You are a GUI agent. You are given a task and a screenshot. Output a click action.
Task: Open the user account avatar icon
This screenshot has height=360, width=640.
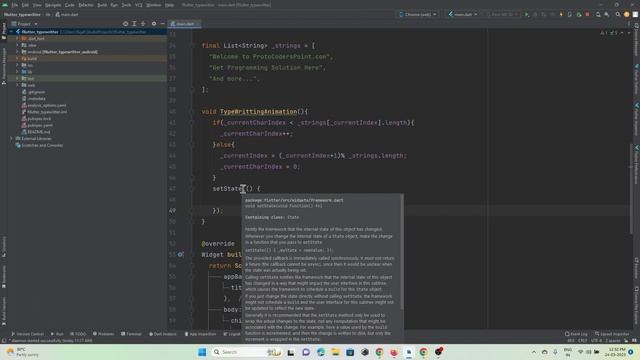point(627,14)
